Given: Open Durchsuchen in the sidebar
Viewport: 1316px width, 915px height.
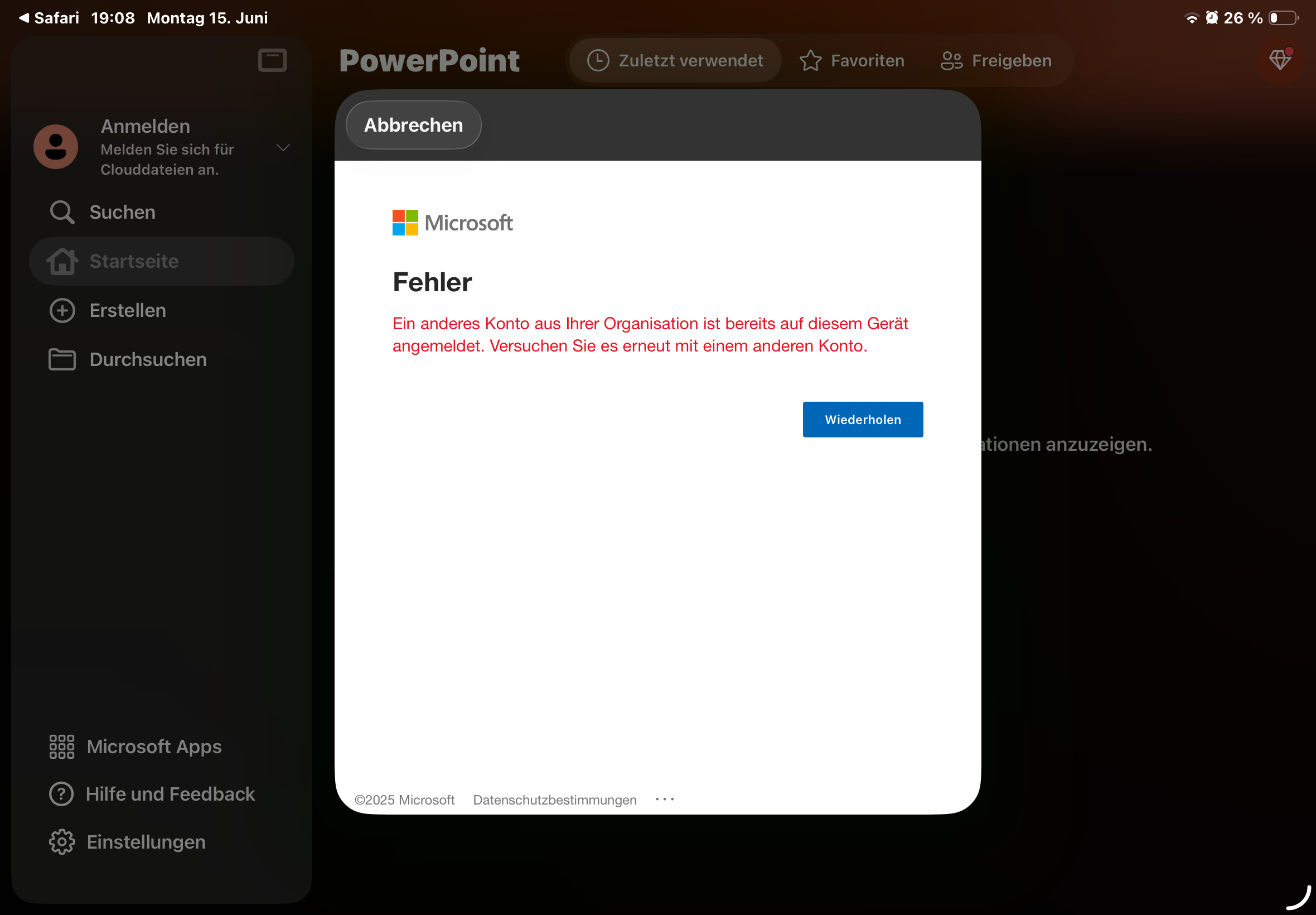Looking at the screenshot, I should (x=162, y=359).
